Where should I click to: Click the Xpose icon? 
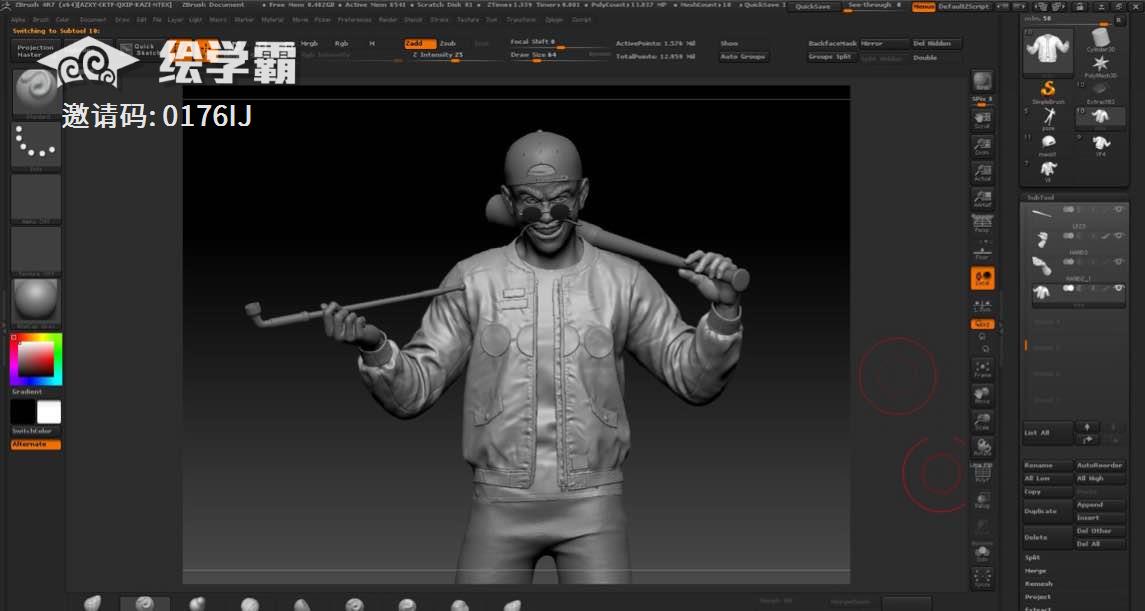982,578
